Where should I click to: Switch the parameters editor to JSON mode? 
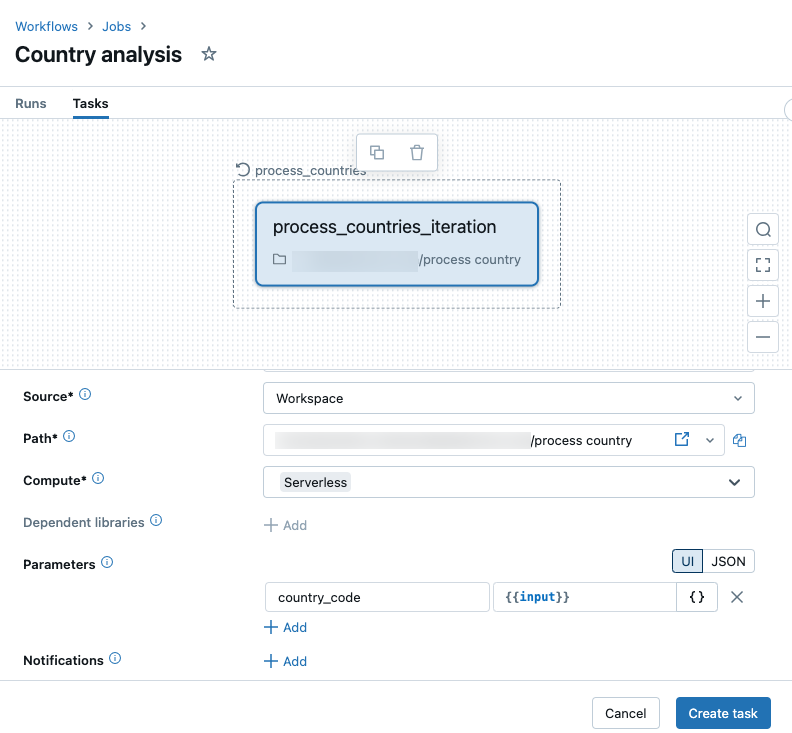tap(728, 561)
